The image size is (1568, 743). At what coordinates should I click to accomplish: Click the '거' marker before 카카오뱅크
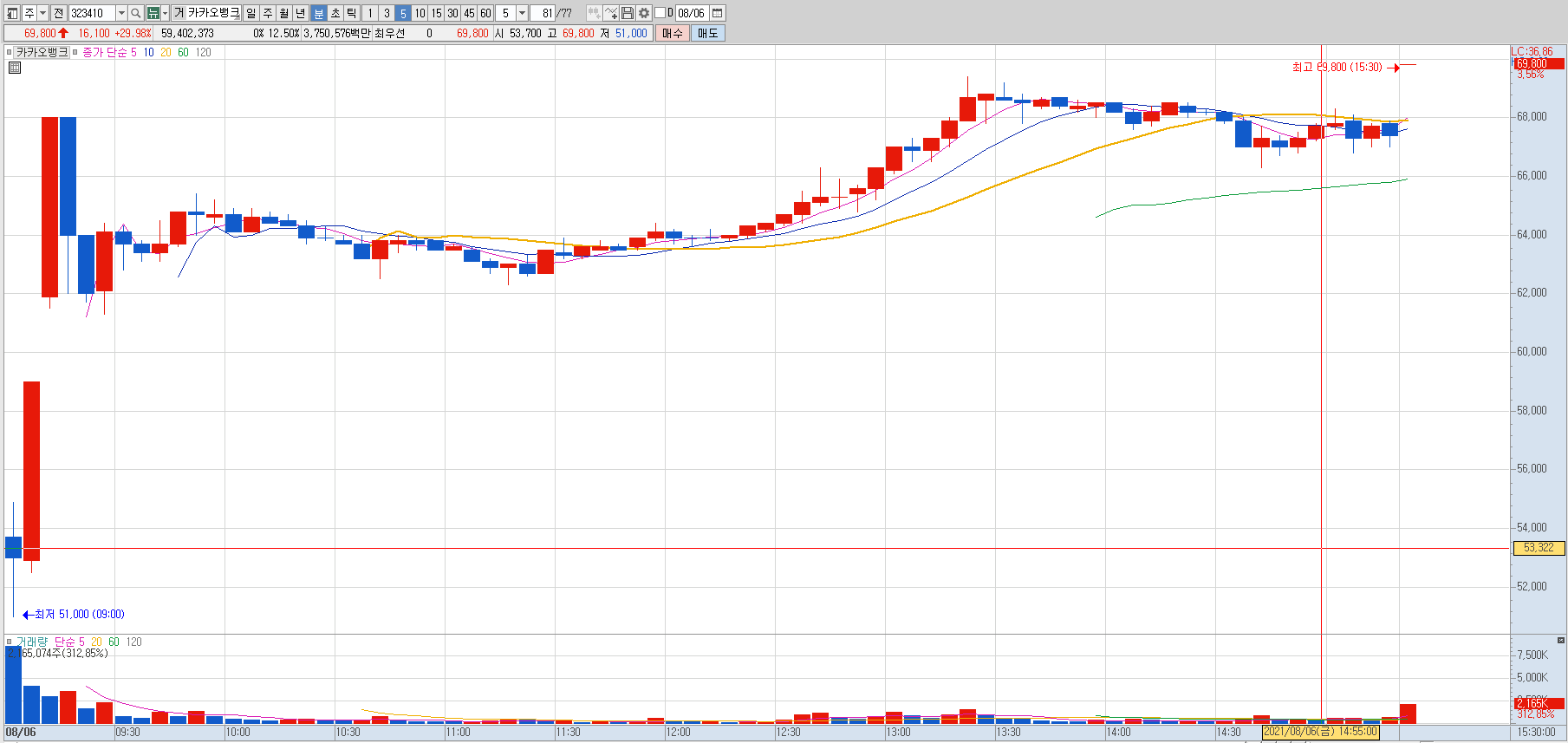coord(179,13)
